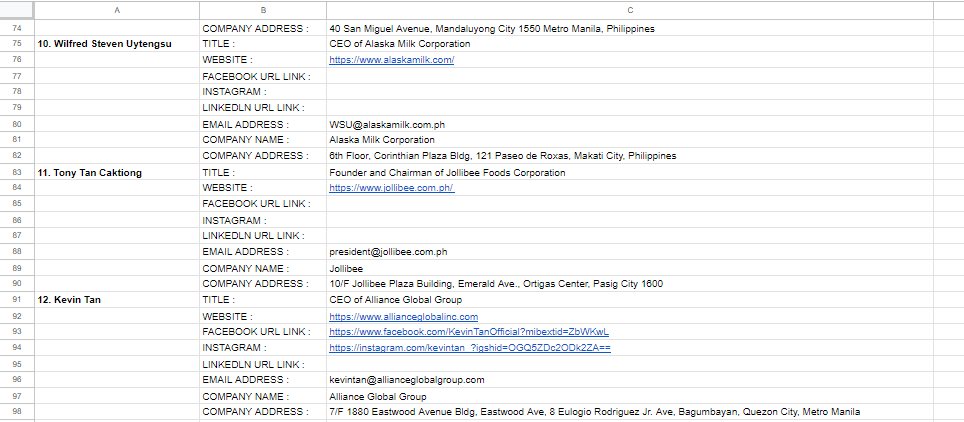This screenshot has width=964, height=422.
Task: Select row 91 header
Action: tap(17, 300)
